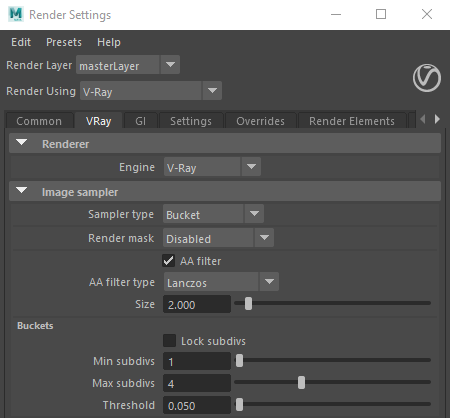The image size is (450, 418).
Task: Collapse the Renderer section triangle
Action: click(22, 143)
